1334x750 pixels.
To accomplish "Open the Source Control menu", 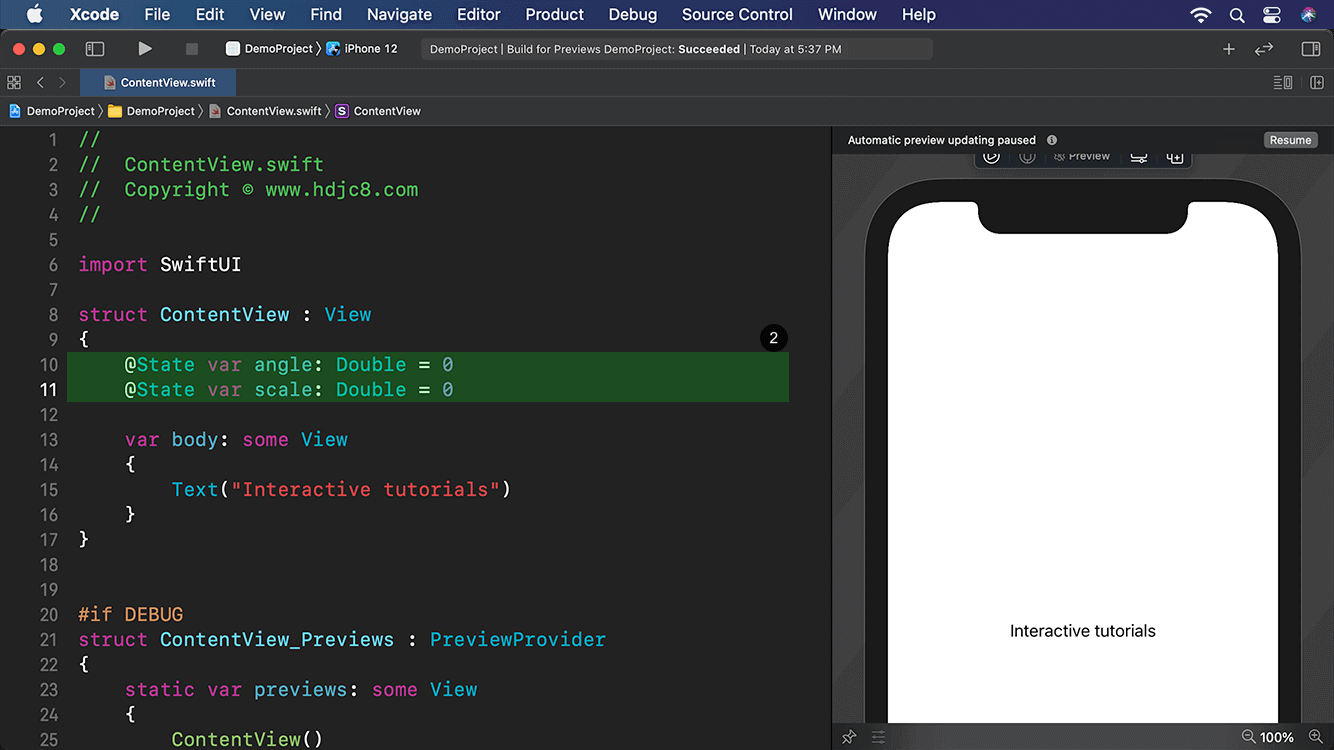I will pyautogui.click(x=737, y=14).
